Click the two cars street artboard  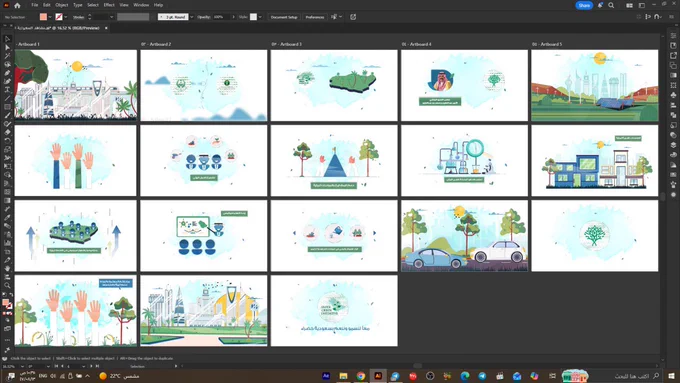[x=464, y=236]
